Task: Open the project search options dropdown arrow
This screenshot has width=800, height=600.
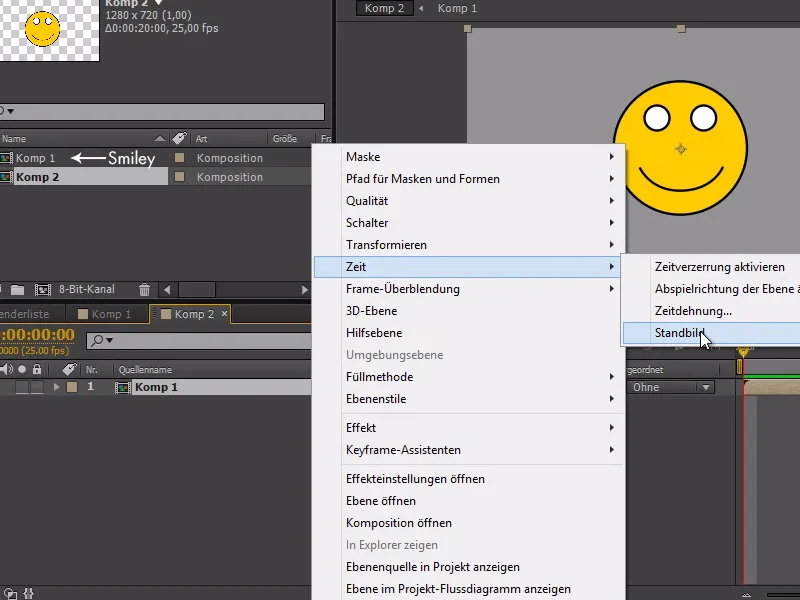Action: coord(11,111)
